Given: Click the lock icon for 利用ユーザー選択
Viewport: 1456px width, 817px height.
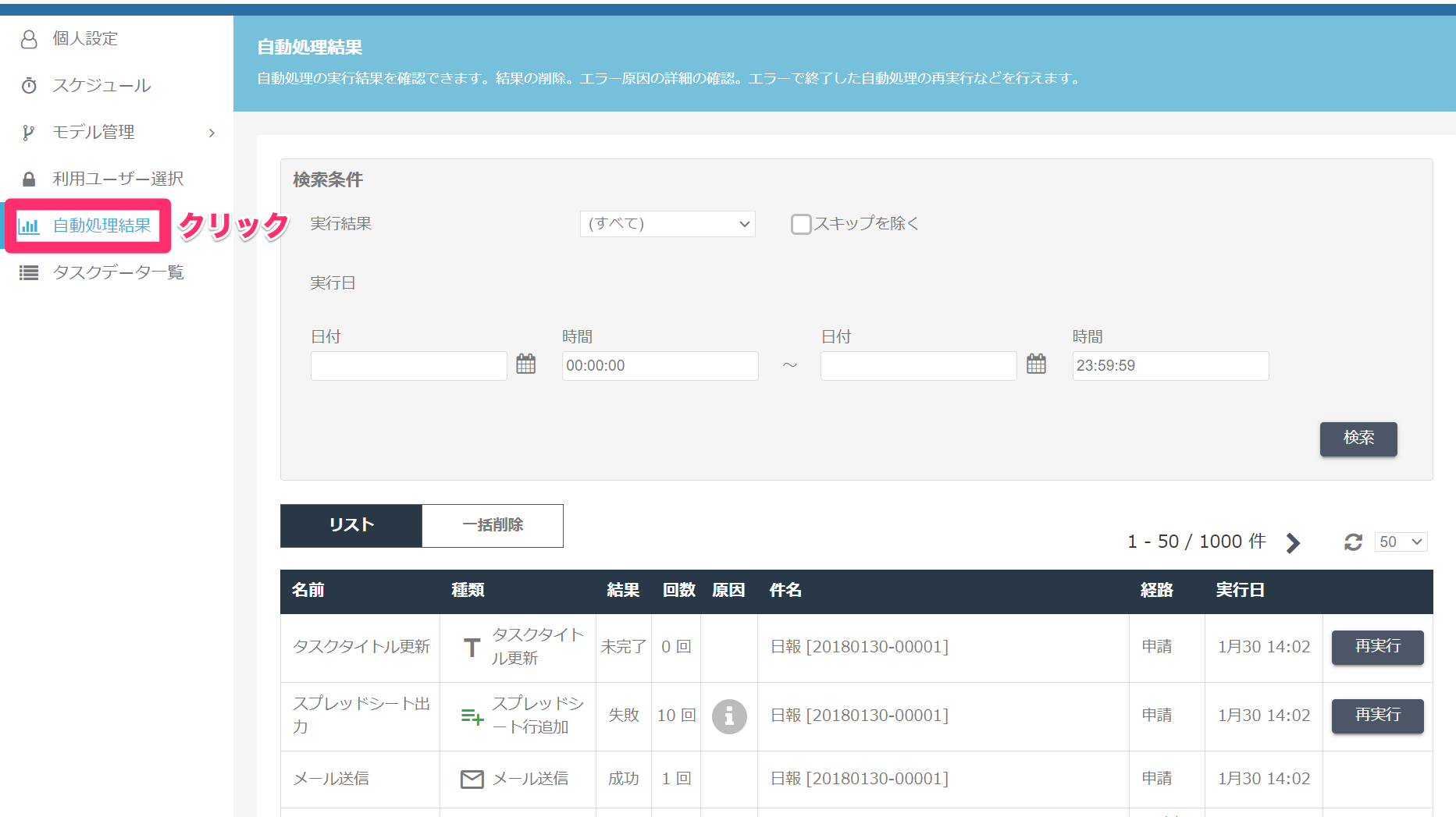Looking at the screenshot, I should pyautogui.click(x=29, y=178).
